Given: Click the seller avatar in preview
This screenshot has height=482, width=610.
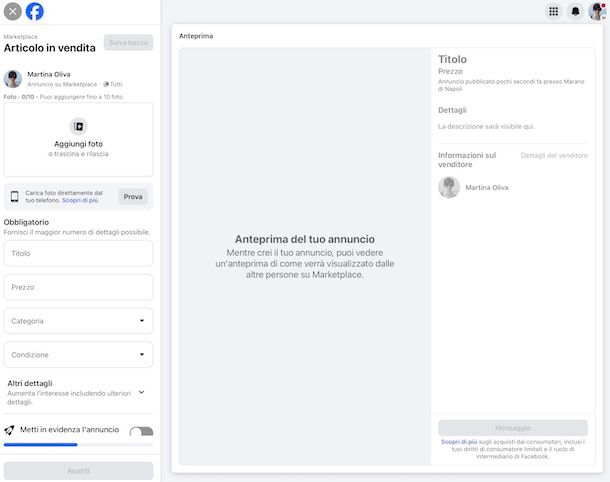Looking at the screenshot, I should 449,188.
